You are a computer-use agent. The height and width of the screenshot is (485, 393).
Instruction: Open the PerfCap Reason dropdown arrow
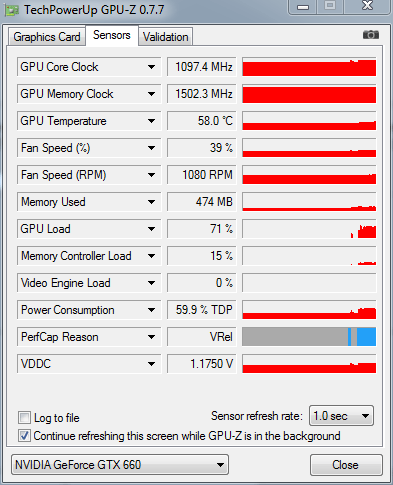151,337
